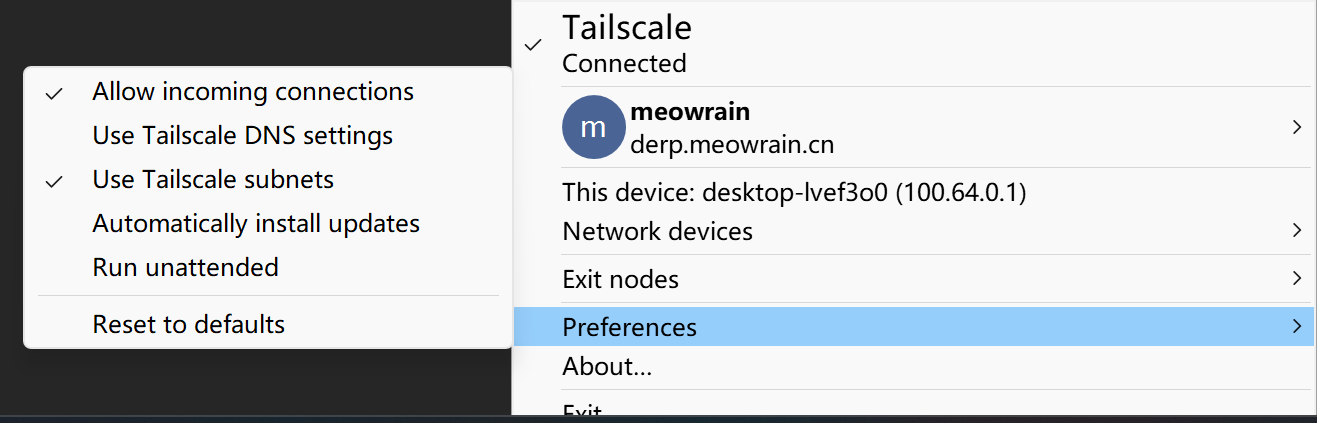Turn on Run unattended
1317x423 pixels.
click(x=185, y=268)
